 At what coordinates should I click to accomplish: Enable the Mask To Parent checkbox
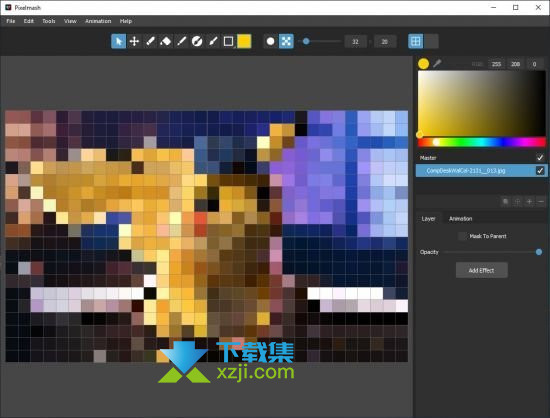[463, 236]
